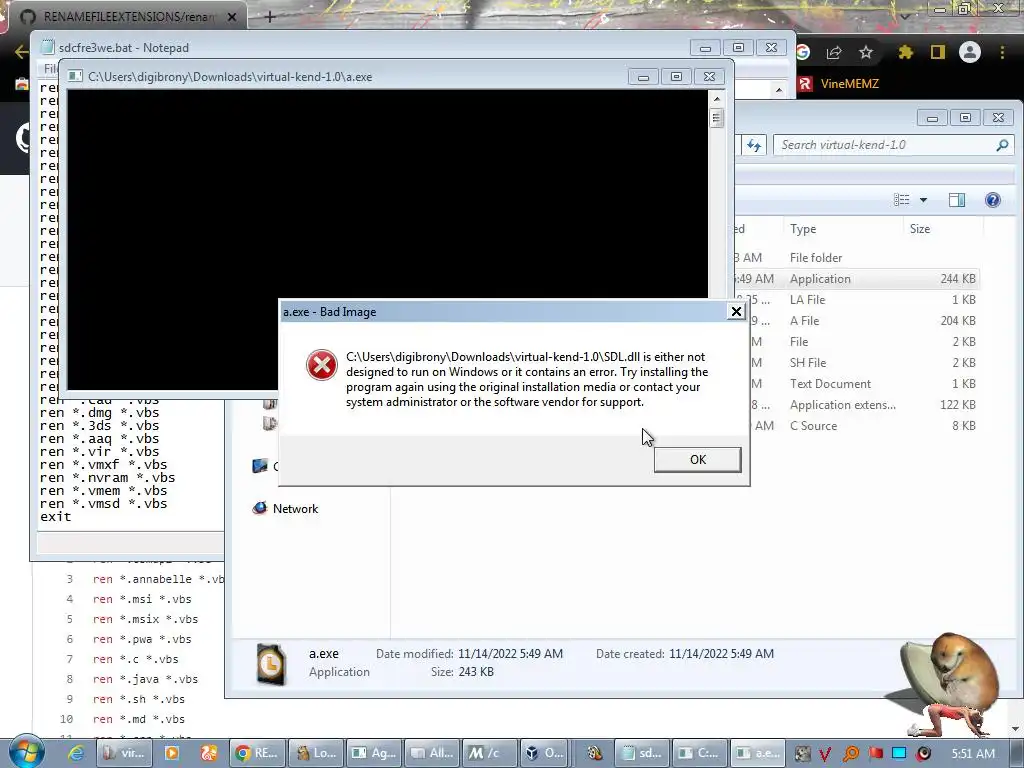Click the orange magnifier tray icon
Screen dimensions: 1024x768
pyautogui.click(x=850, y=754)
